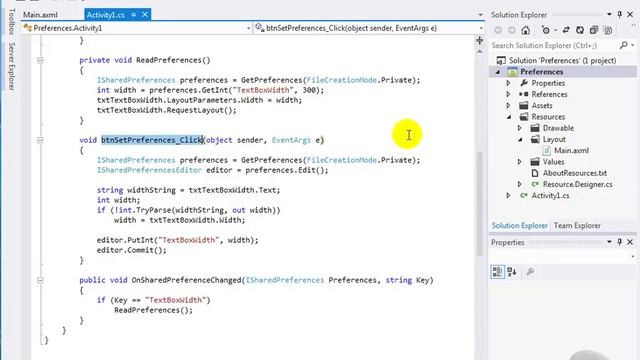Click 'int width;' declaration in code
Viewport: 640px width, 360px height.
tap(118, 200)
